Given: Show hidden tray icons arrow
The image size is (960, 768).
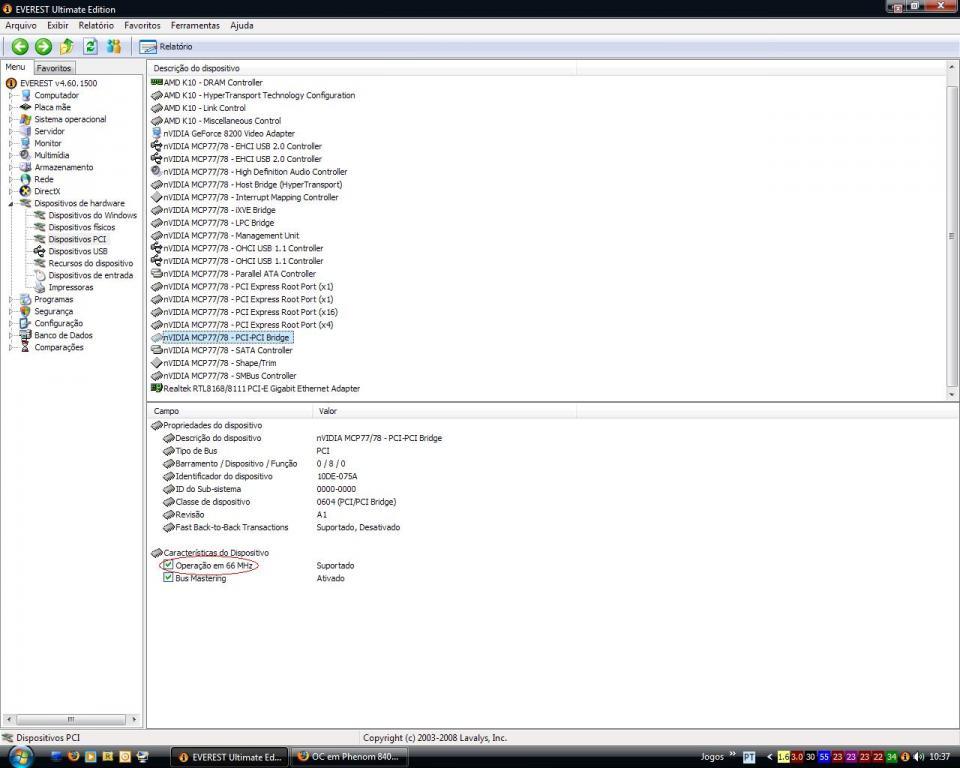Looking at the screenshot, I should coord(770,757).
